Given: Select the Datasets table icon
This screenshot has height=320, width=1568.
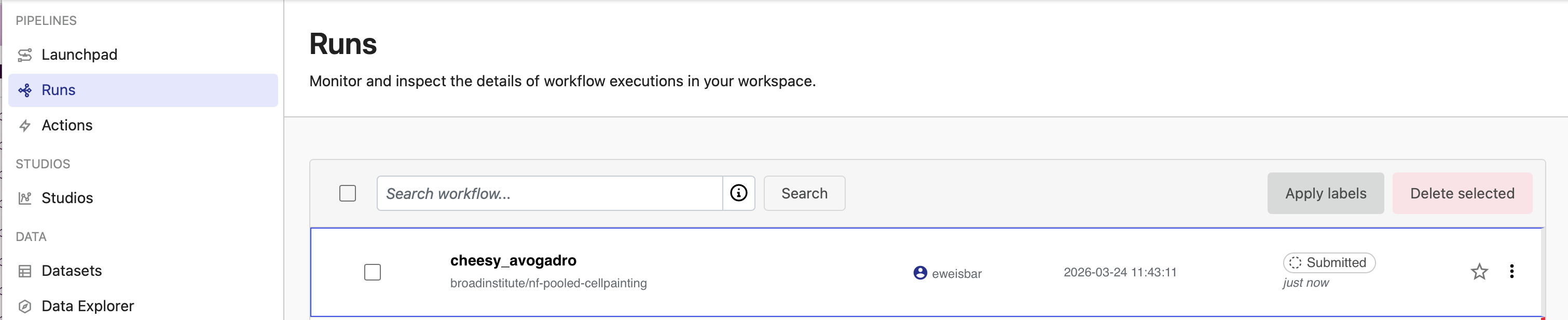Looking at the screenshot, I should [x=24, y=270].
